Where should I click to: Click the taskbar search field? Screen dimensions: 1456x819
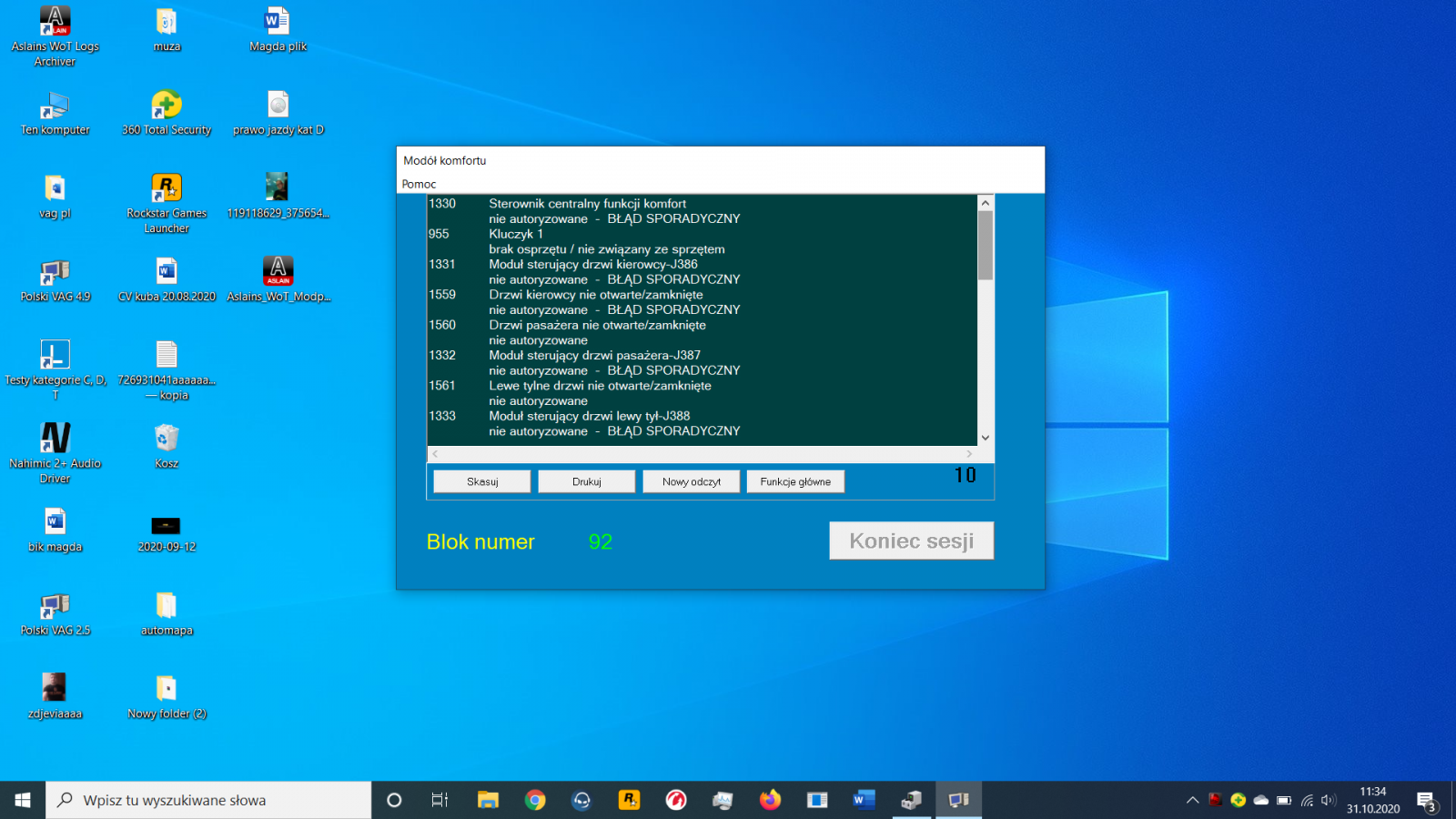(208, 800)
